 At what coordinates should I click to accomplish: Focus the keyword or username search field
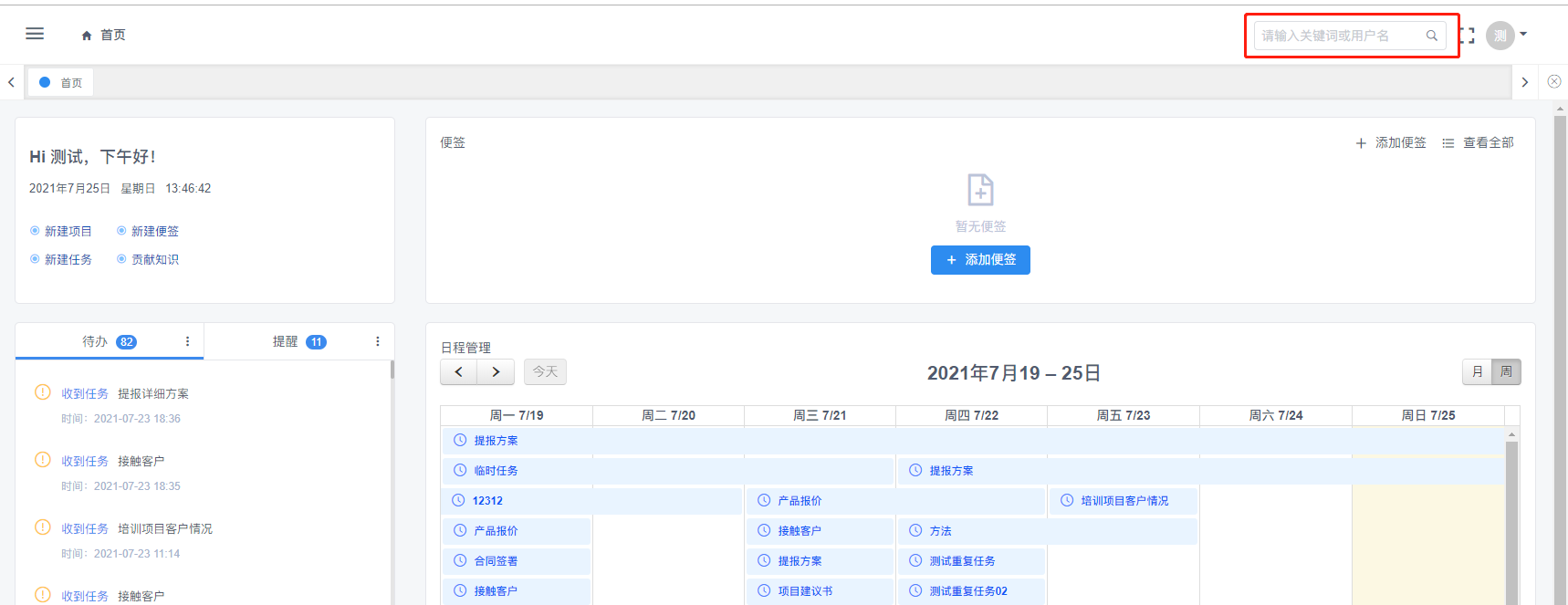(1350, 36)
